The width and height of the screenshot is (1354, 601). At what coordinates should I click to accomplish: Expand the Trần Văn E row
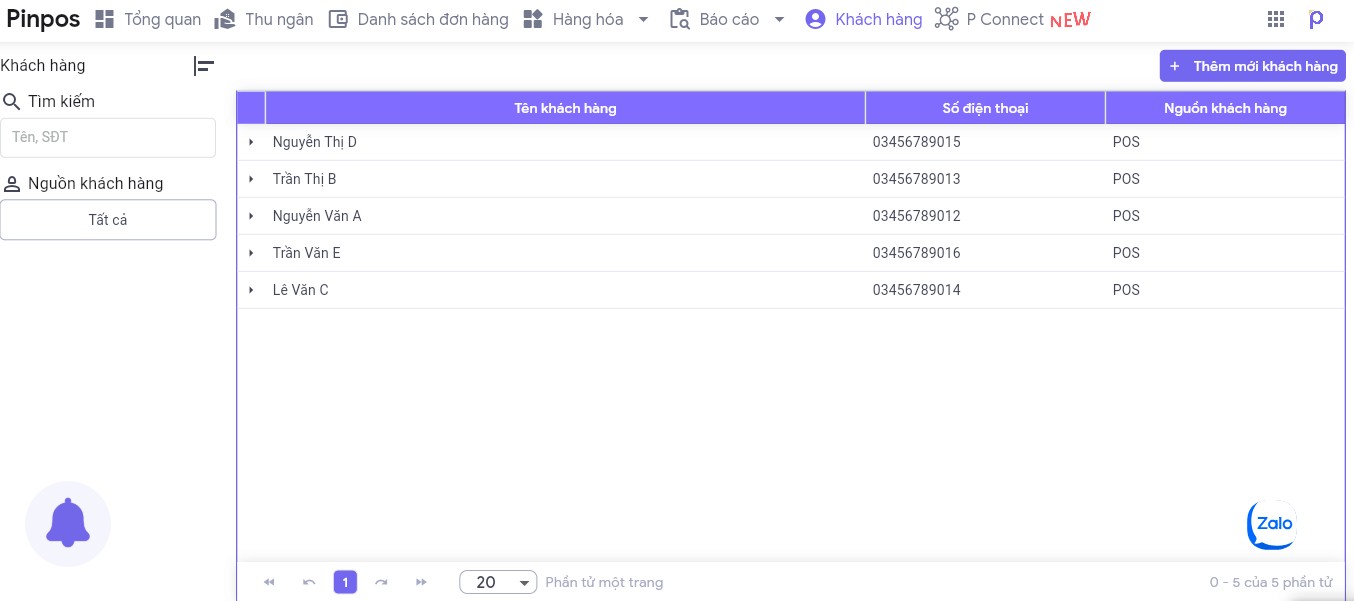click(251, 253)
